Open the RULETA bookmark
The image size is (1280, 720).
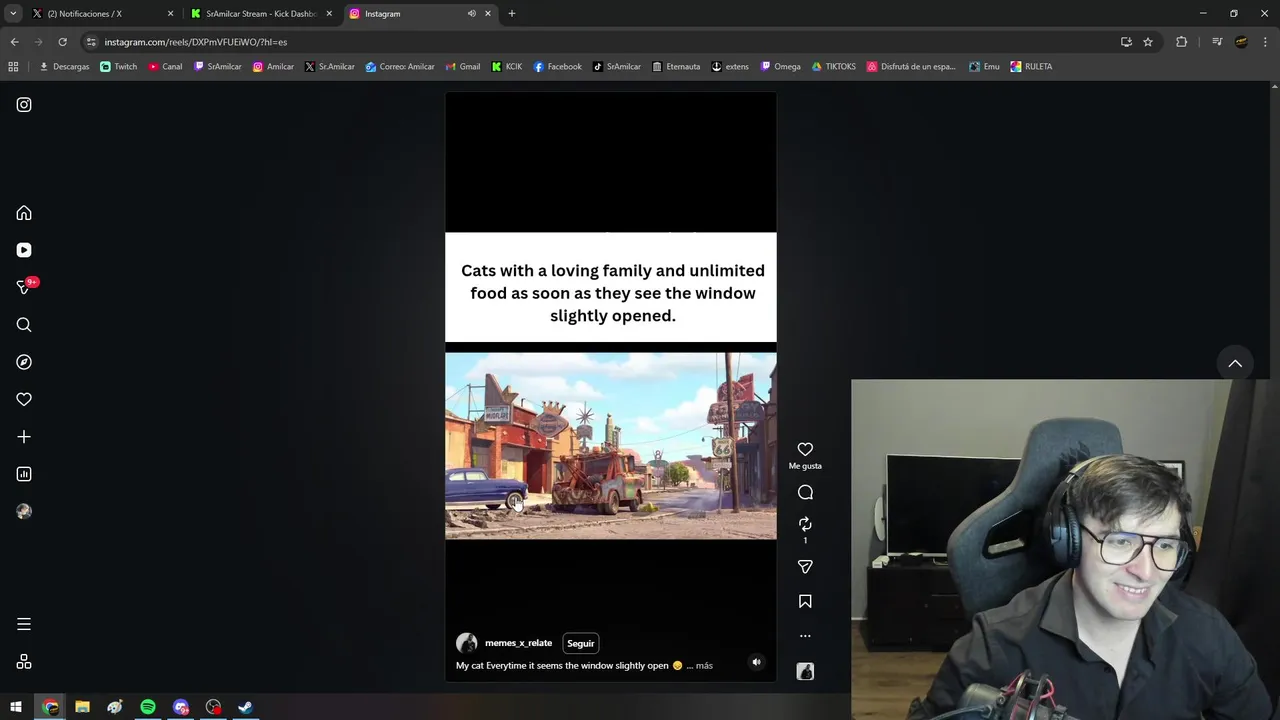point(1031,67)
